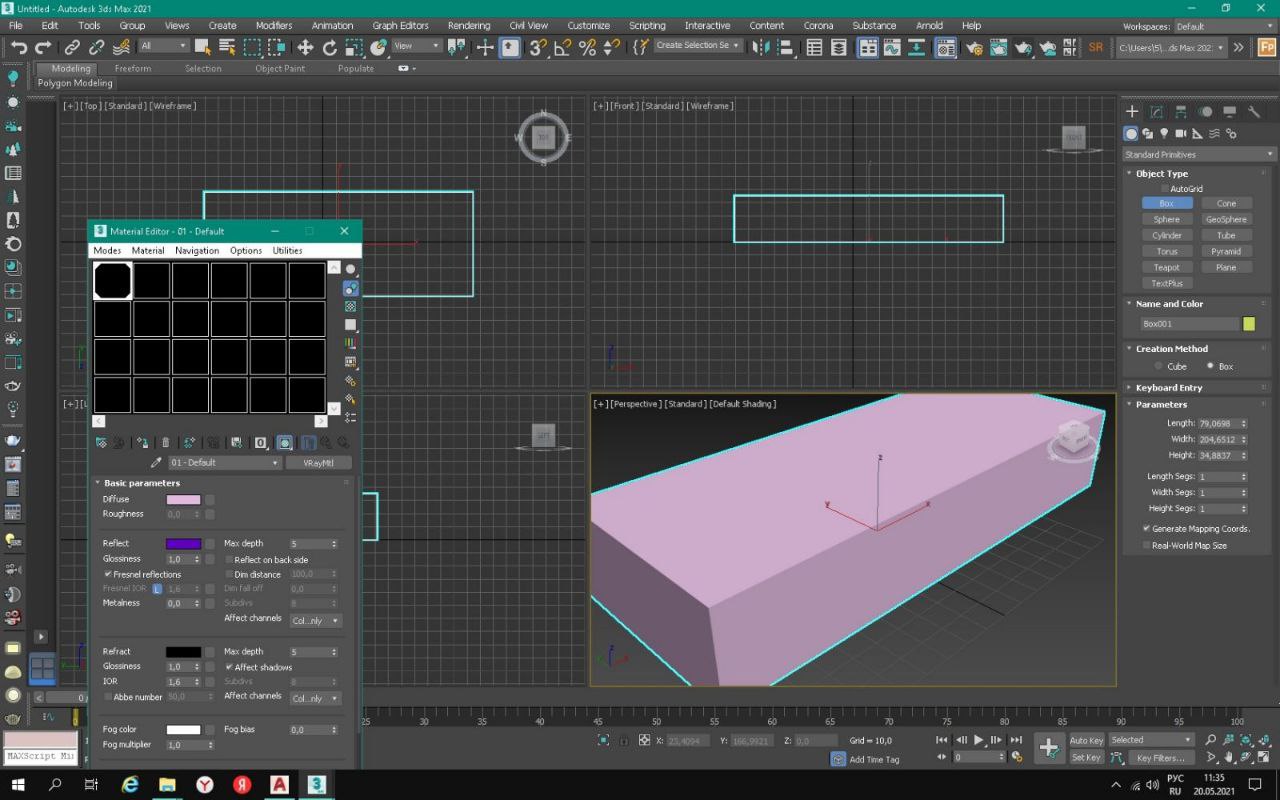
Task: Open the Modify tab in the command panel
Action: (1156, 112)
